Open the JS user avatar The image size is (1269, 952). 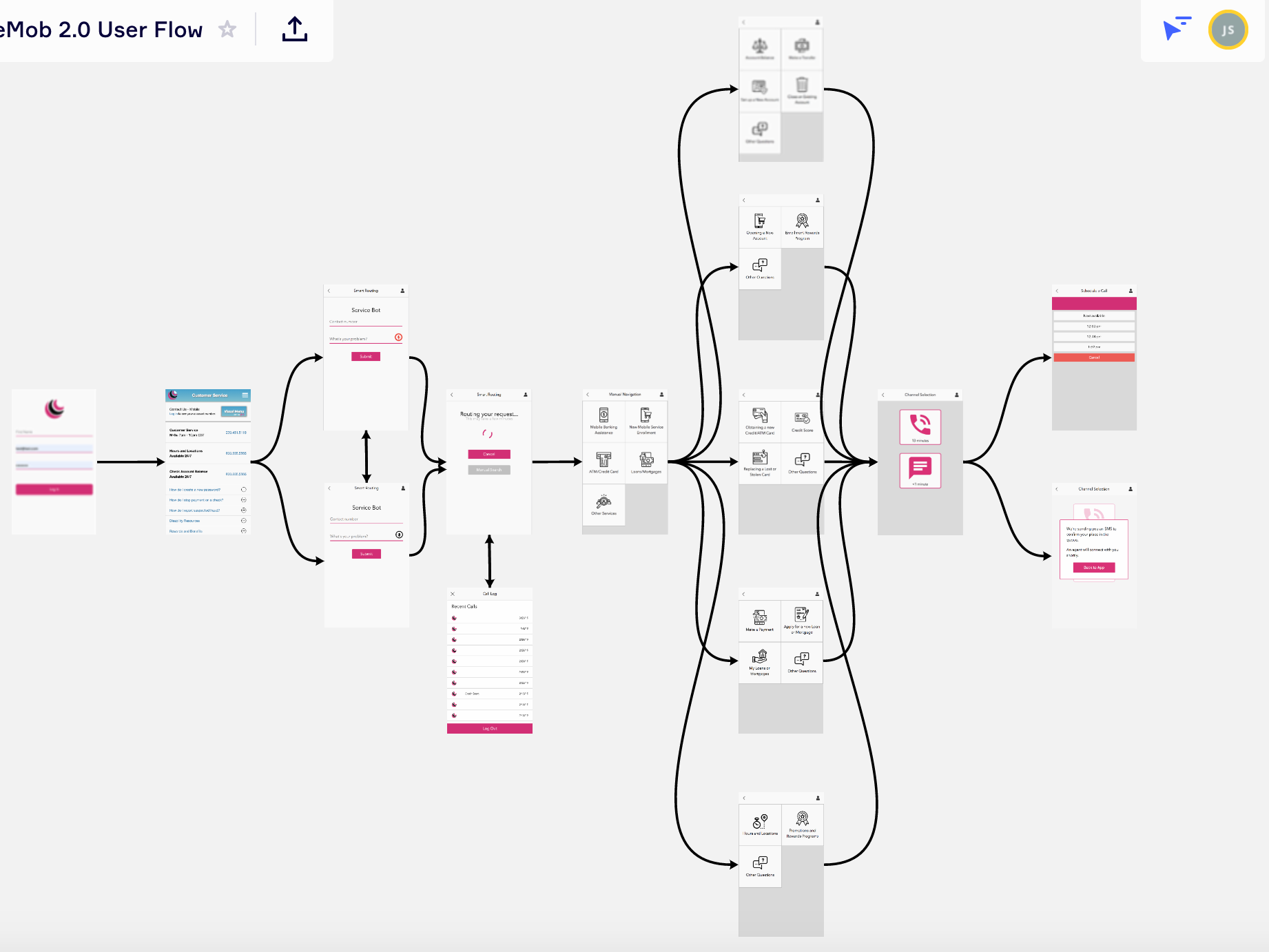1228,30
